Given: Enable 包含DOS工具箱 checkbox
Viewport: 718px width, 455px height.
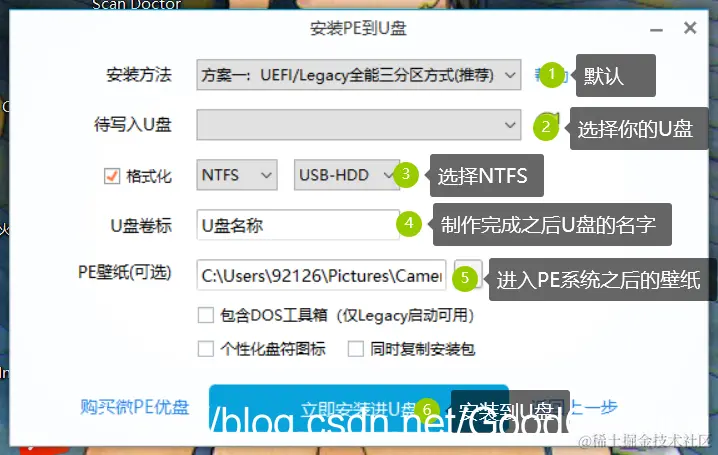Looking at the screenshot, I should coord(206,315).
